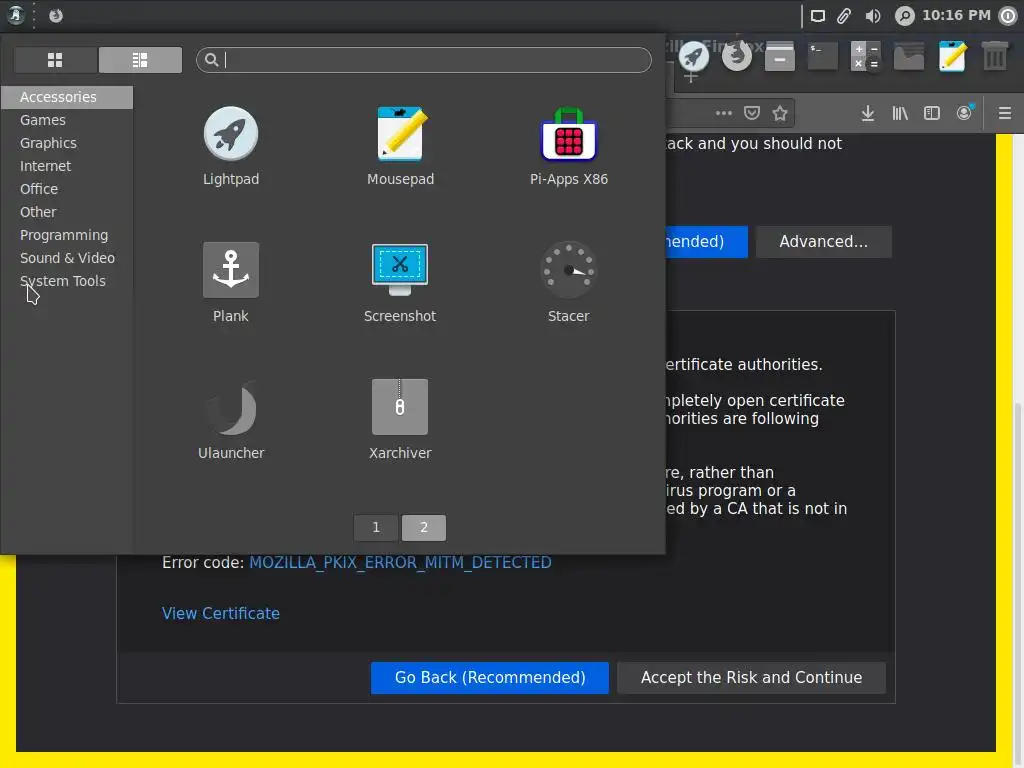Go to launcher page 1
The height and width of the screenshot is (768, 1024).
tap(376, 528)
